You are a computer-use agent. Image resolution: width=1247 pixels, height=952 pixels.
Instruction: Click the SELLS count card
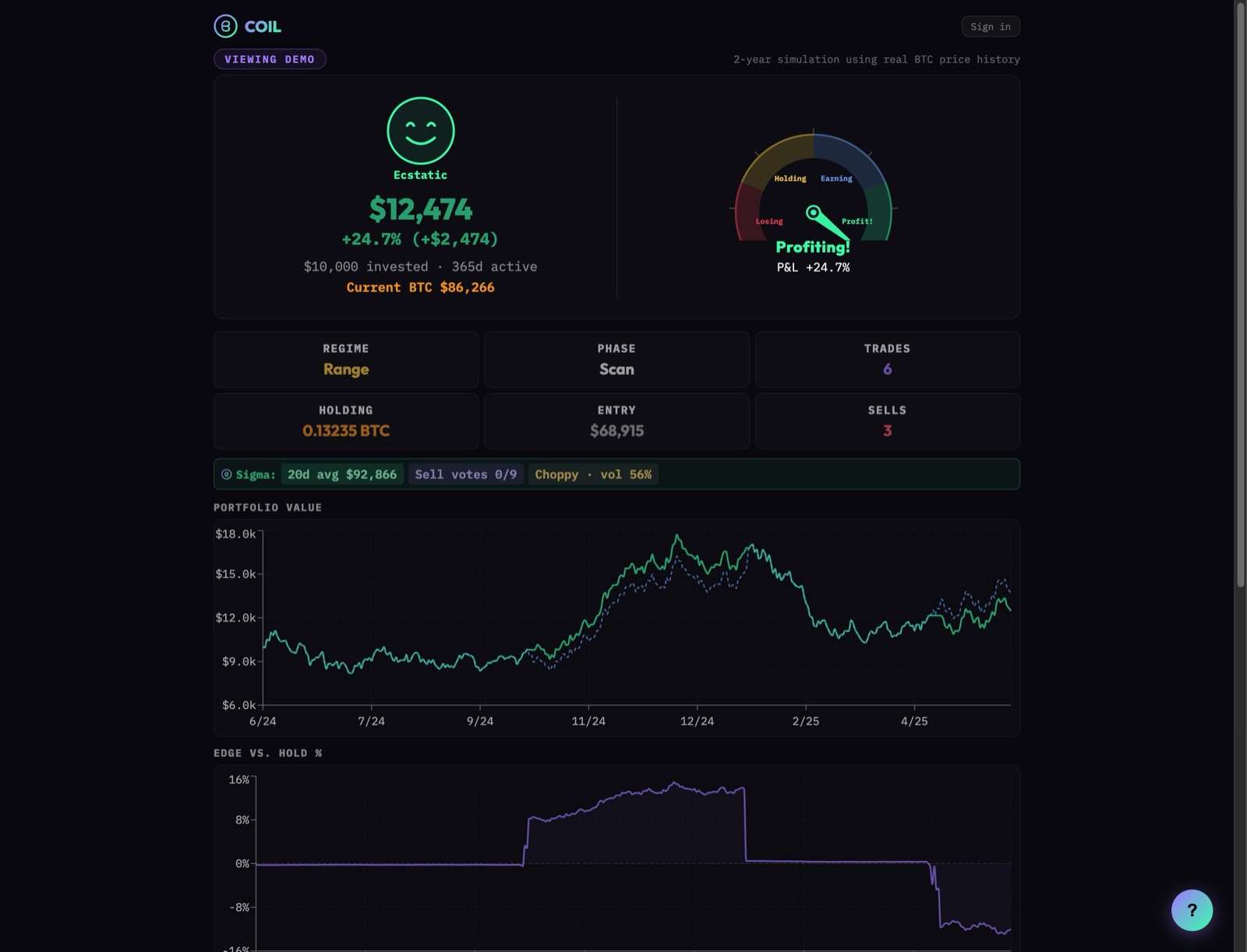tap(887, 421)
